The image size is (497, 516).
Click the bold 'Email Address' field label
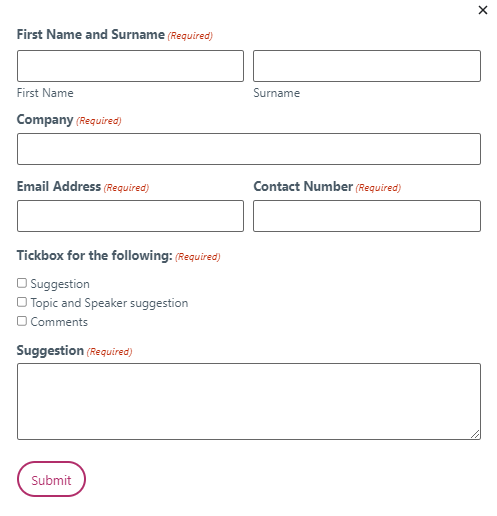[x=59, y=186]
